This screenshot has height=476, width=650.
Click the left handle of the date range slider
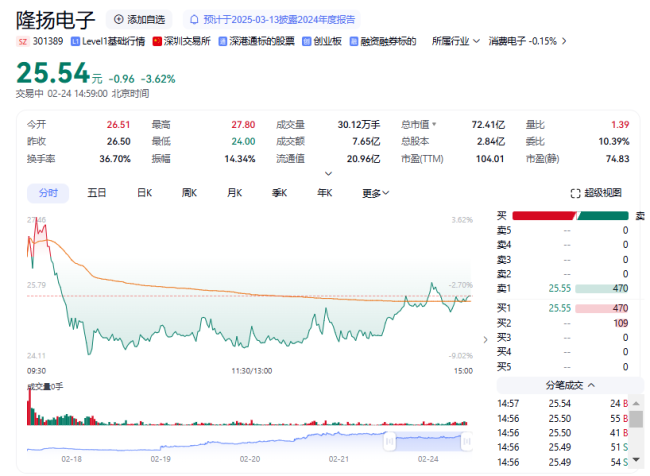389,441
